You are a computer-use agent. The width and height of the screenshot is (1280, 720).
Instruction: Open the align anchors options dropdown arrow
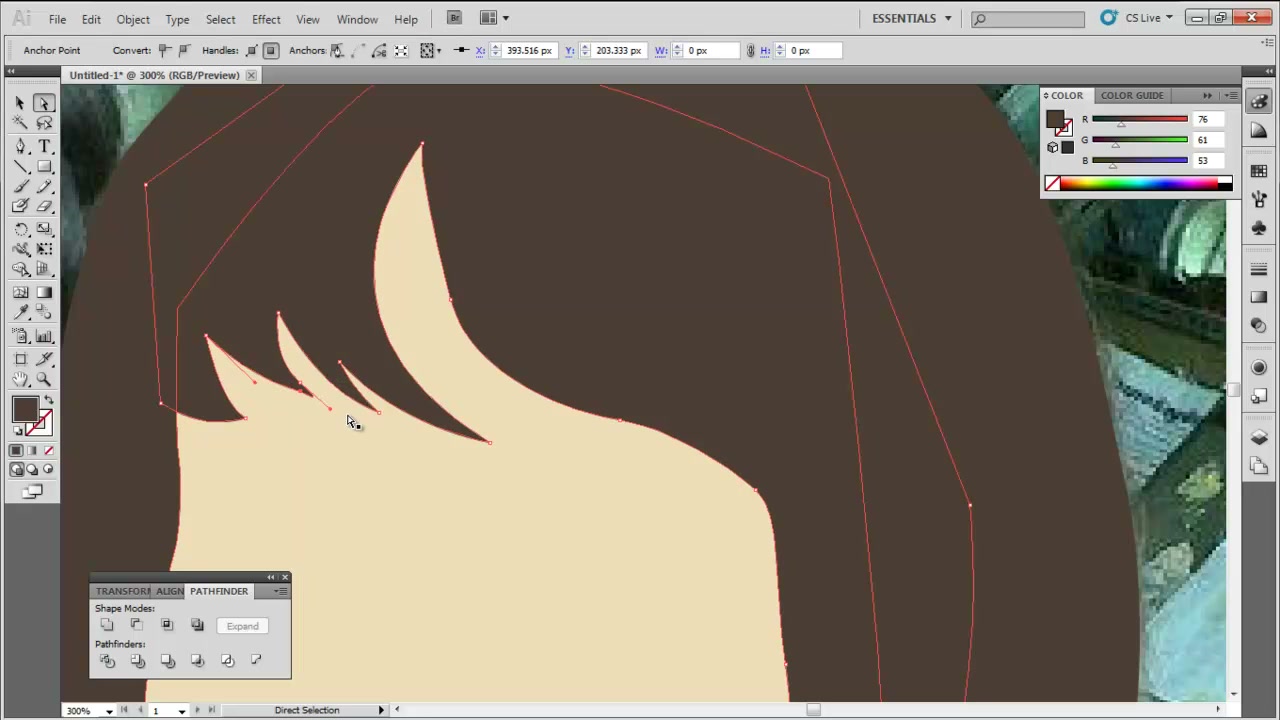(439, 51)
